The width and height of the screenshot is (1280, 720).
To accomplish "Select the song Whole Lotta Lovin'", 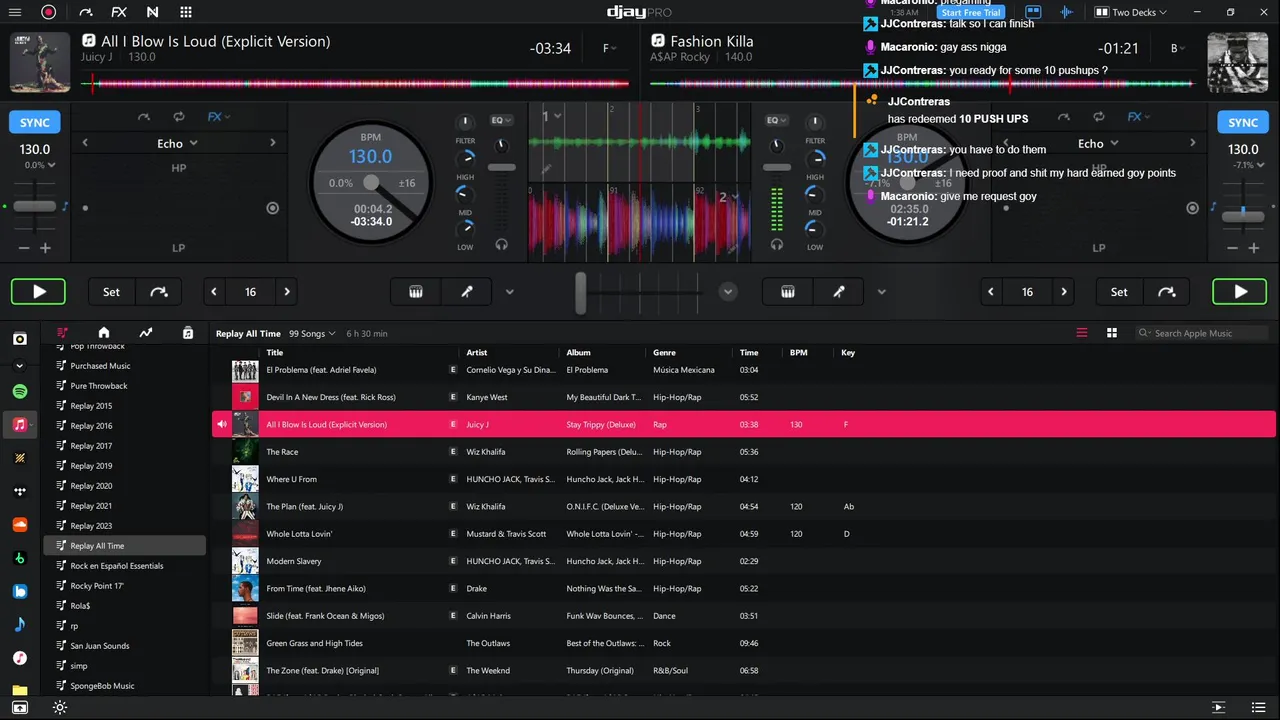I will [744, 534].
